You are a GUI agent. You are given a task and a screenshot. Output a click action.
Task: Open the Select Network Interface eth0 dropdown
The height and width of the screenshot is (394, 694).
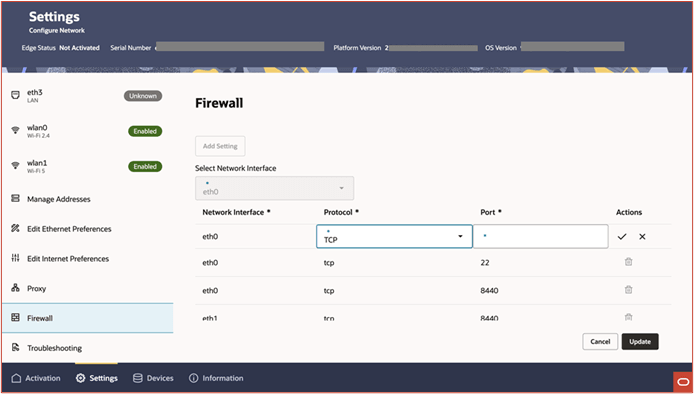pos(274,188)
